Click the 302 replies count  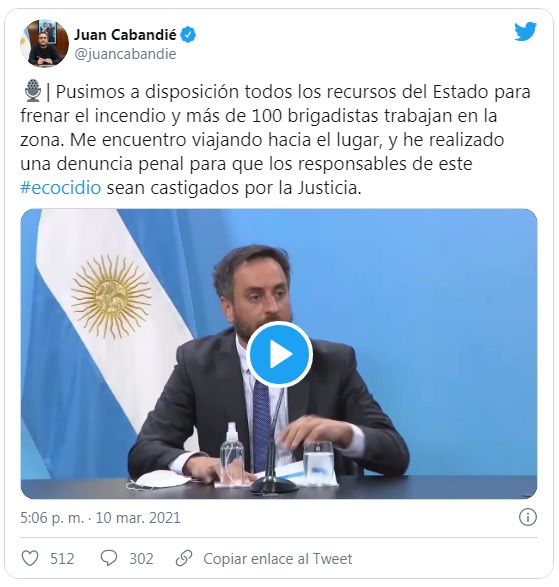coord(141,559)
